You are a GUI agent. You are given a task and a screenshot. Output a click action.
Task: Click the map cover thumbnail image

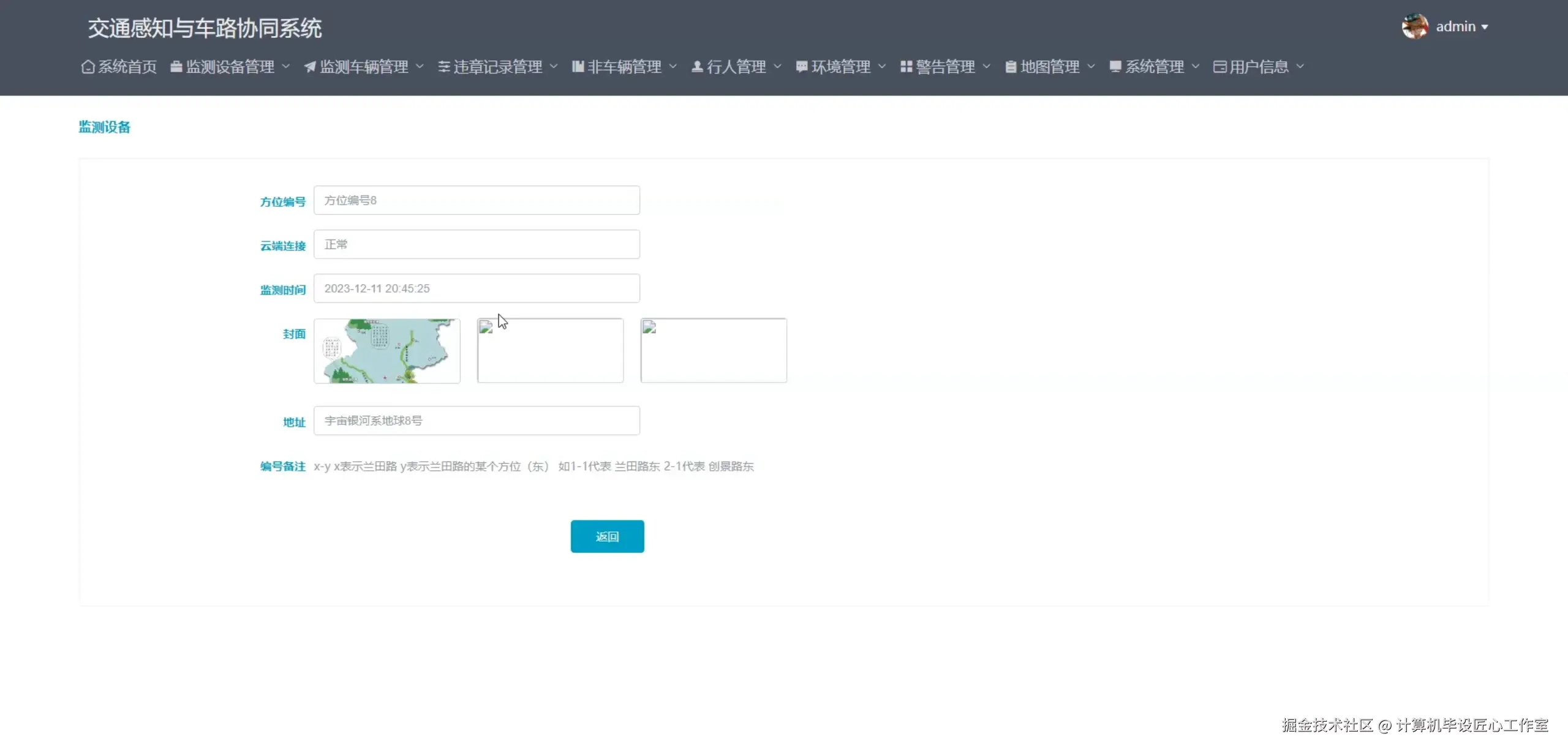[x=386, y=351]
